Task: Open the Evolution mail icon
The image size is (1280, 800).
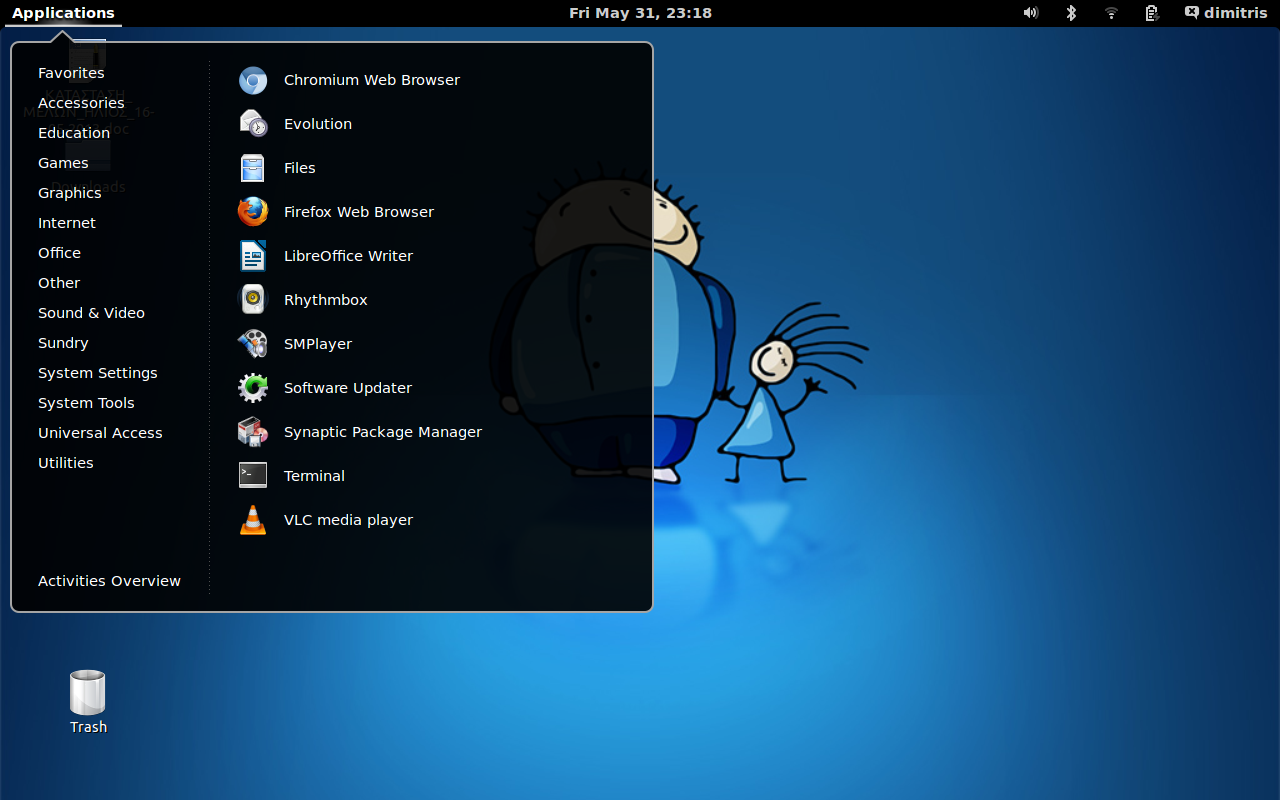Action: tap(253, 124)
